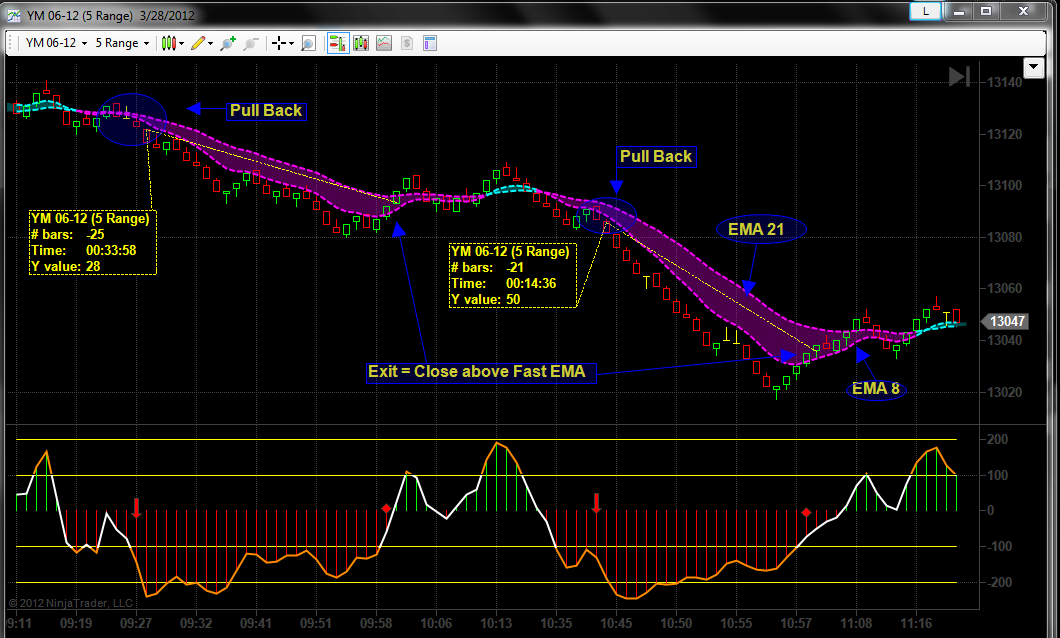The image size is (1060, 638).
Task: Click the red diamond marker near 10:57
Action: [806, 512]
